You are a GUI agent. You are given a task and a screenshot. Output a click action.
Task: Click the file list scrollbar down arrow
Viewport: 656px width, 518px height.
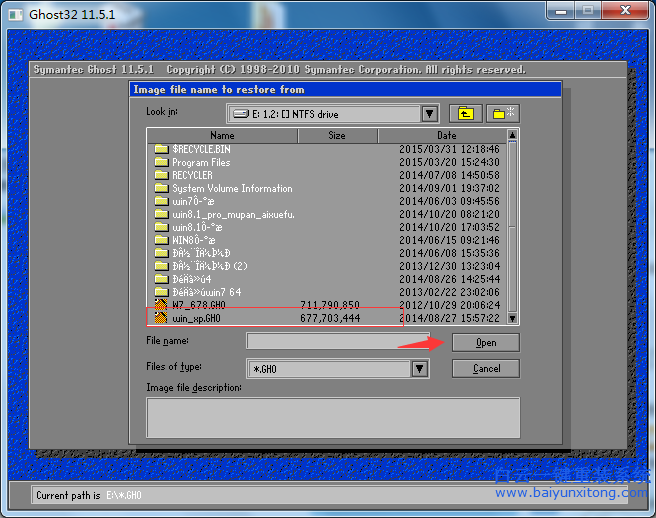pyautogui.click(x=513, y=318)
